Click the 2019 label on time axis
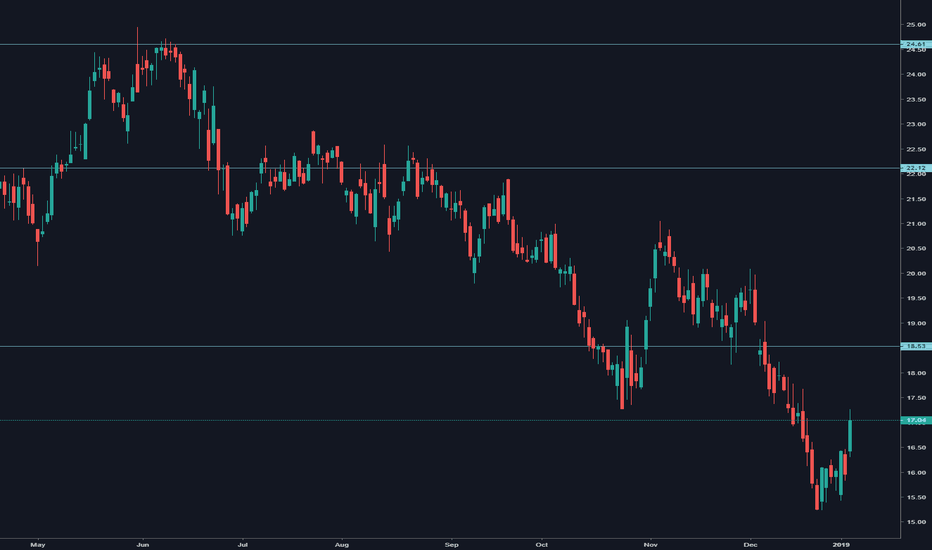 840,544
